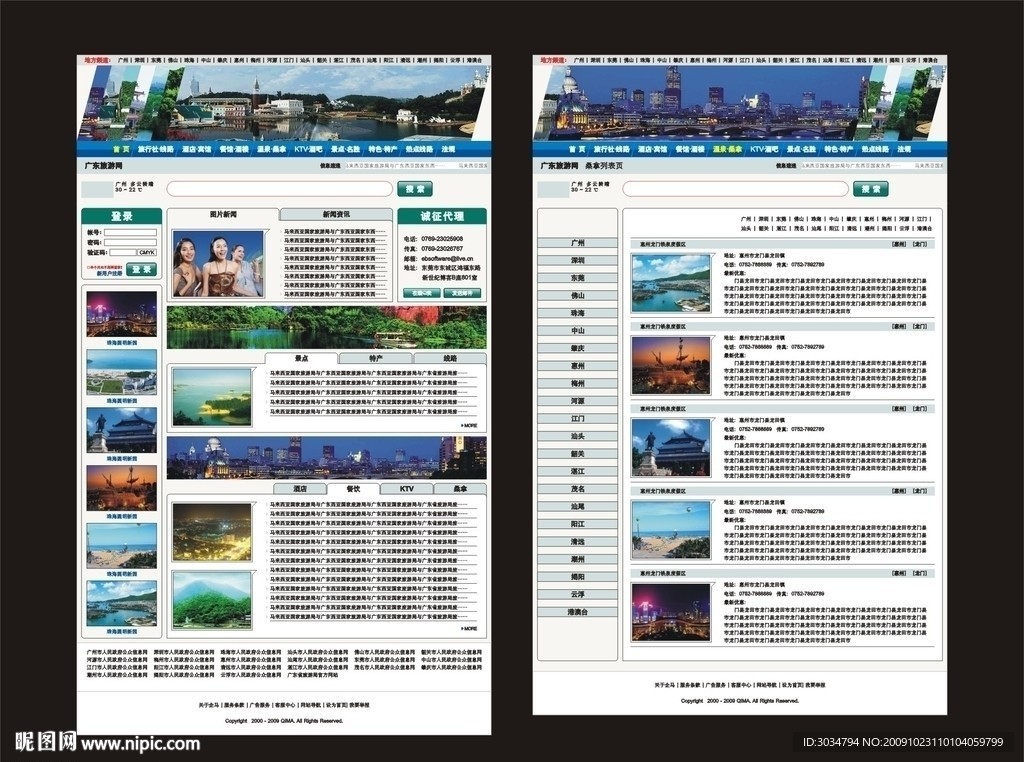Open misty lake thumbnail in 景点 panel
The height and width of the screenshot is (762, 1024).
(212, 398)
